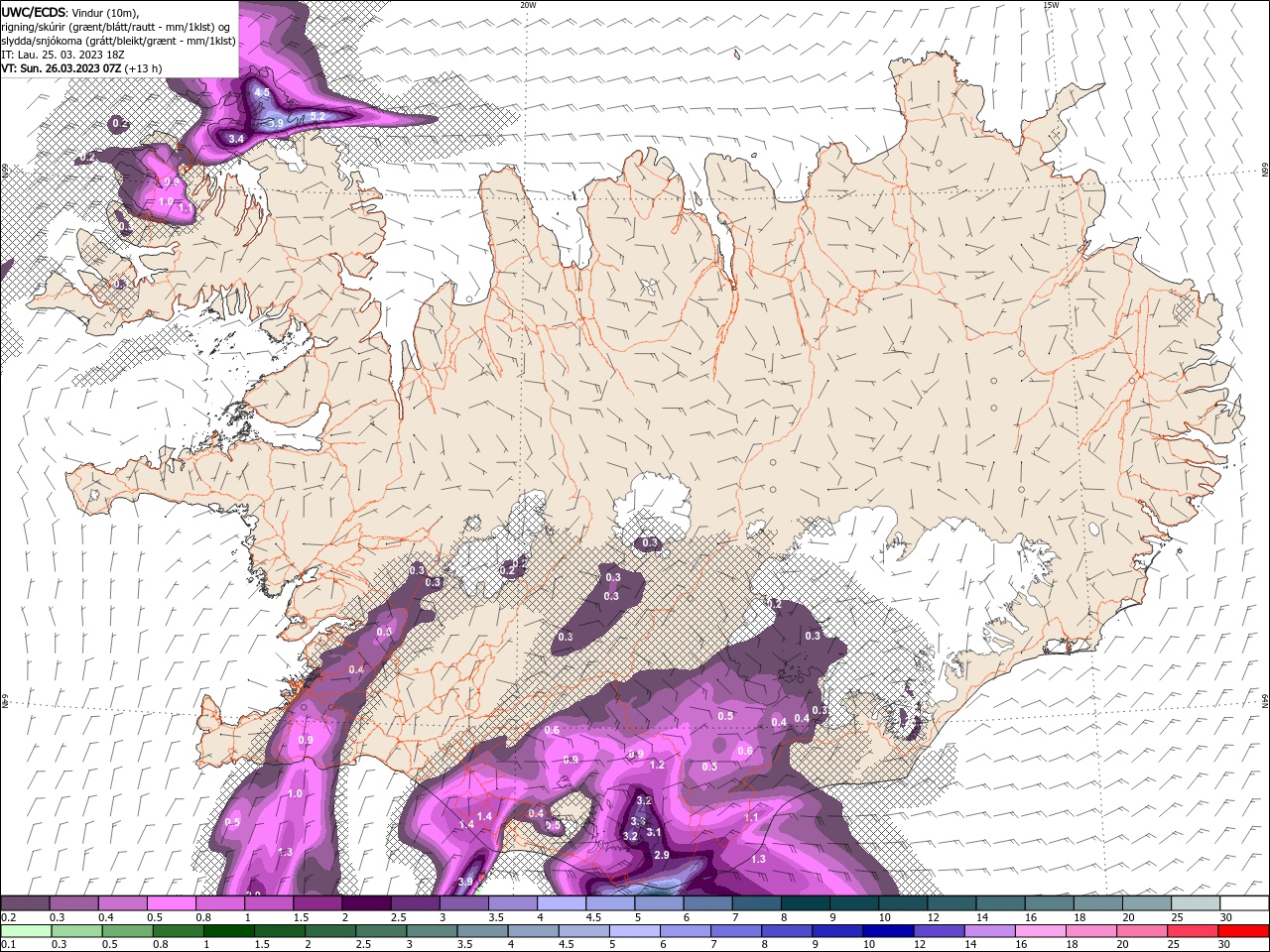Image resolution: width=1270 pixels, height=952 pixels.
Task: Click the 20 label in snow legend
Action: pyautogui.click(x=1129, y=917)
